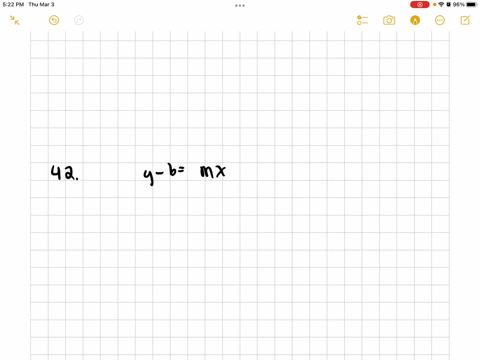The width and height of the screenshot is (480, 360).
Task: Open the more options ellipsis menu
Action: [440, 20]
